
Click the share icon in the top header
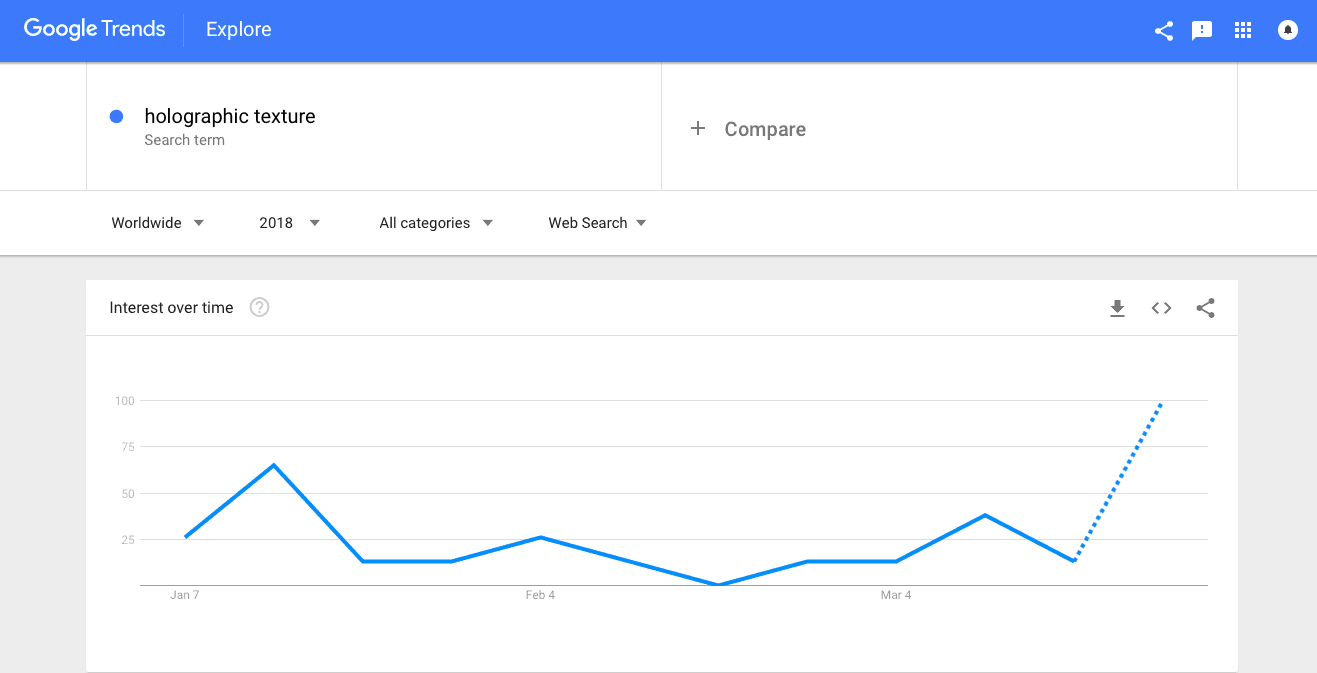click(x=1163, y=31)
